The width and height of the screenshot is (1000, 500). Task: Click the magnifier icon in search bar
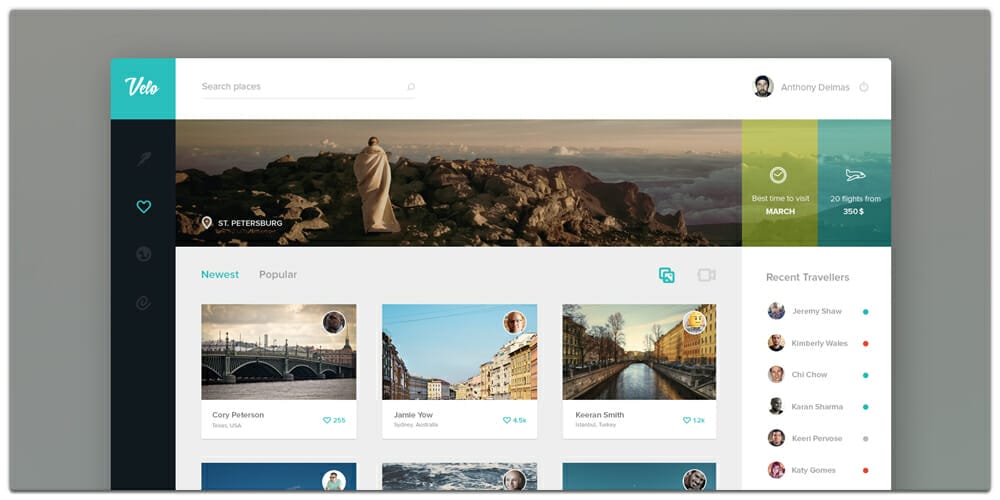pos(411,87)
